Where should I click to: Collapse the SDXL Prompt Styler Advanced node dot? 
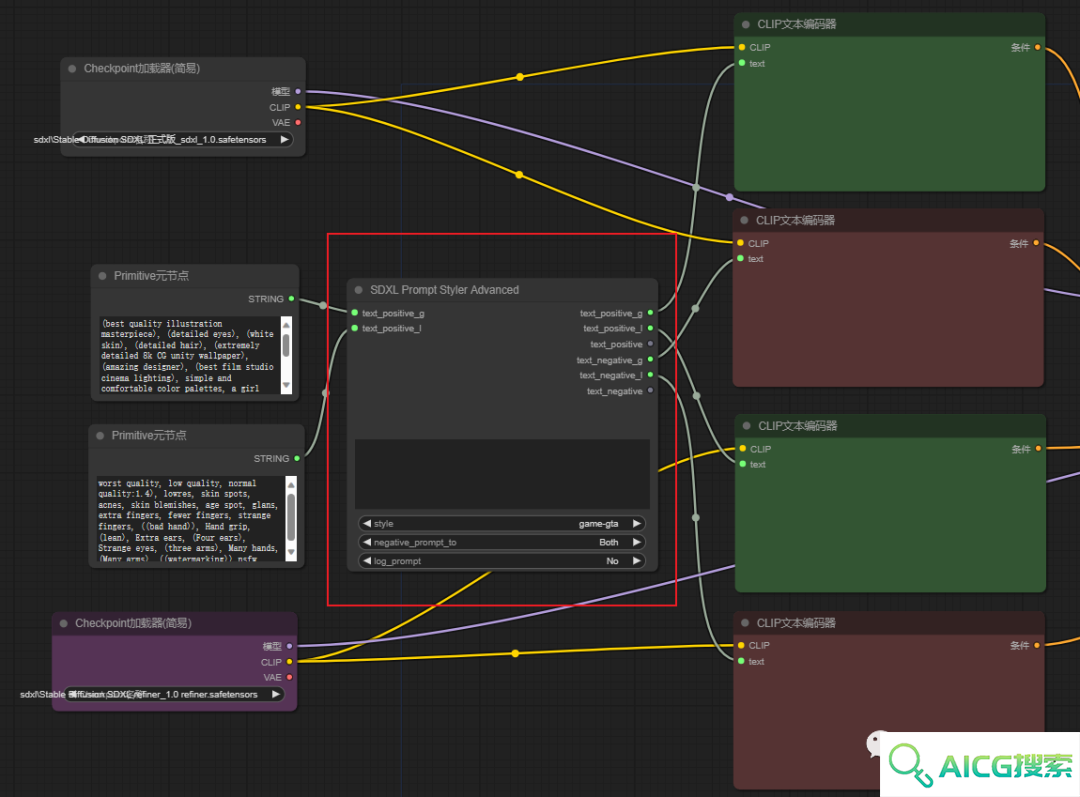[358, 290]
